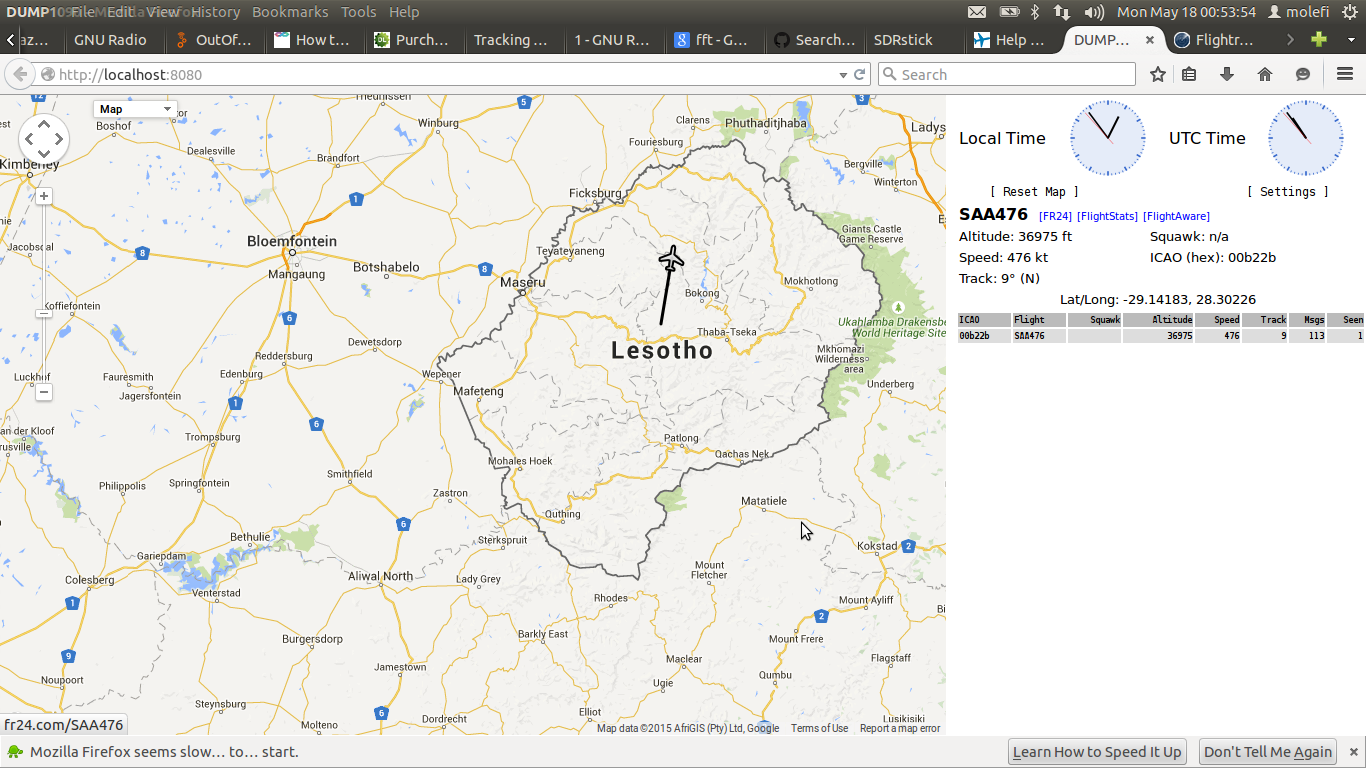Click the Settings link under UTC clock
This screenshot has height=768, width=1366.
[1287, 192]
